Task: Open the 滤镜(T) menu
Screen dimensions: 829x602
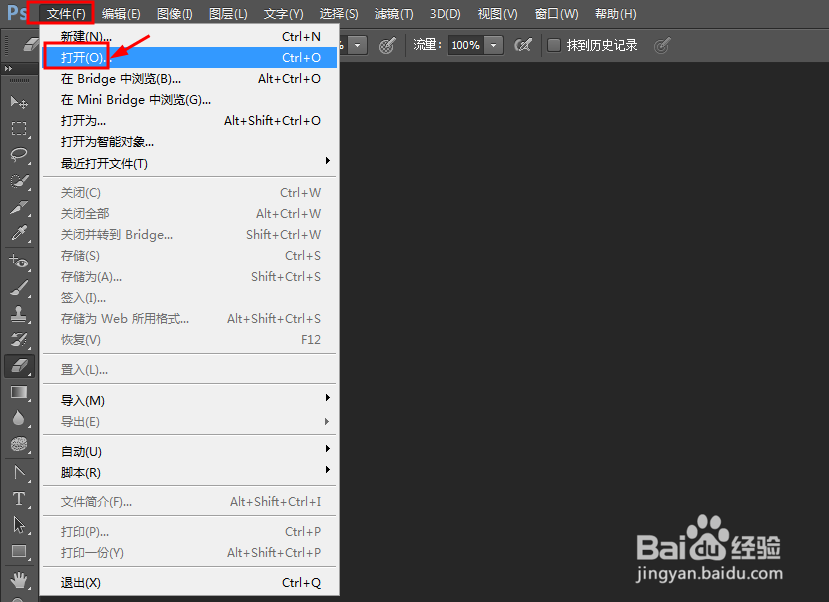Action: [x=394, y=14]
